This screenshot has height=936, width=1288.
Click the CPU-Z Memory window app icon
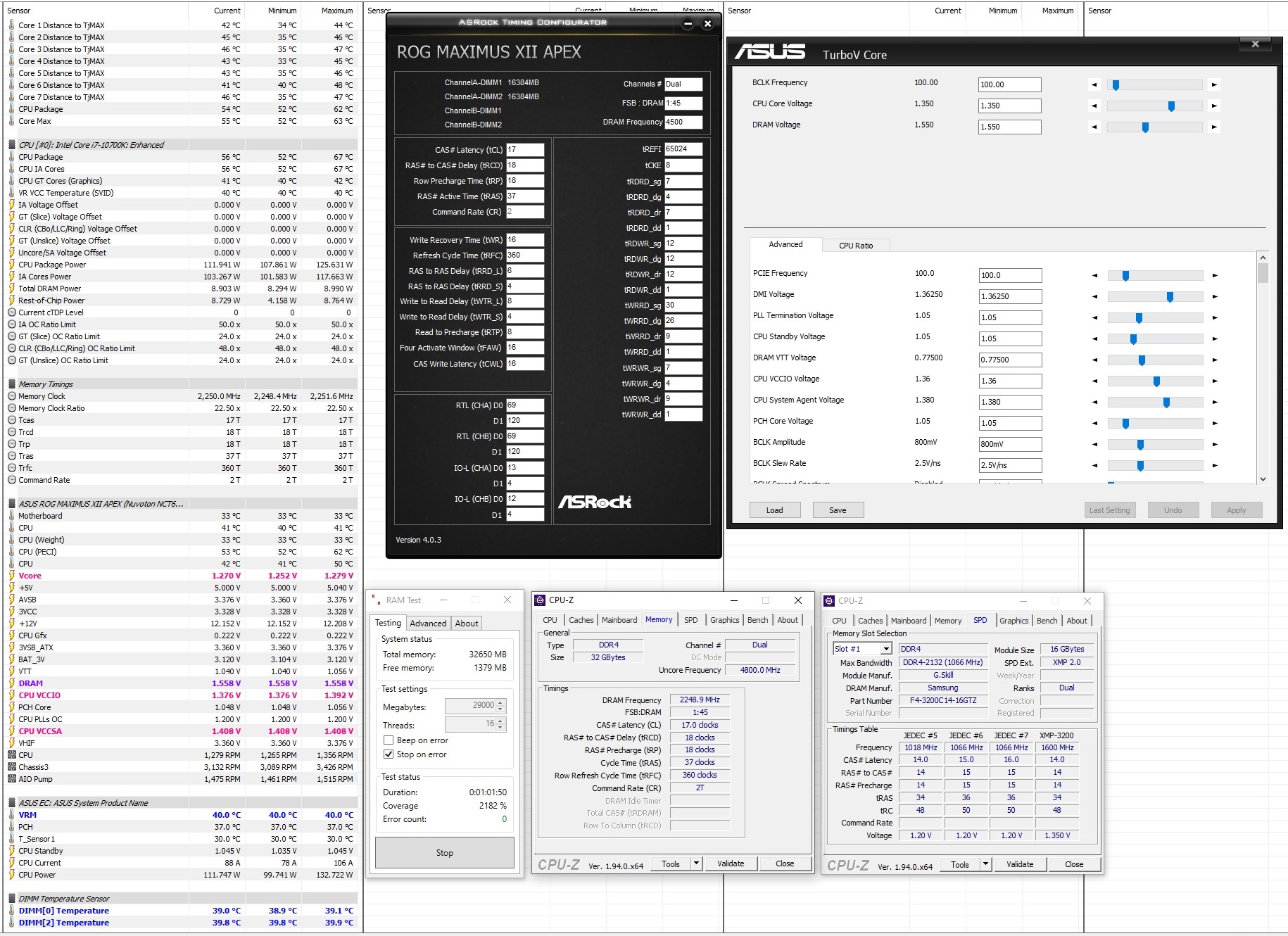[x=541, y=600]
